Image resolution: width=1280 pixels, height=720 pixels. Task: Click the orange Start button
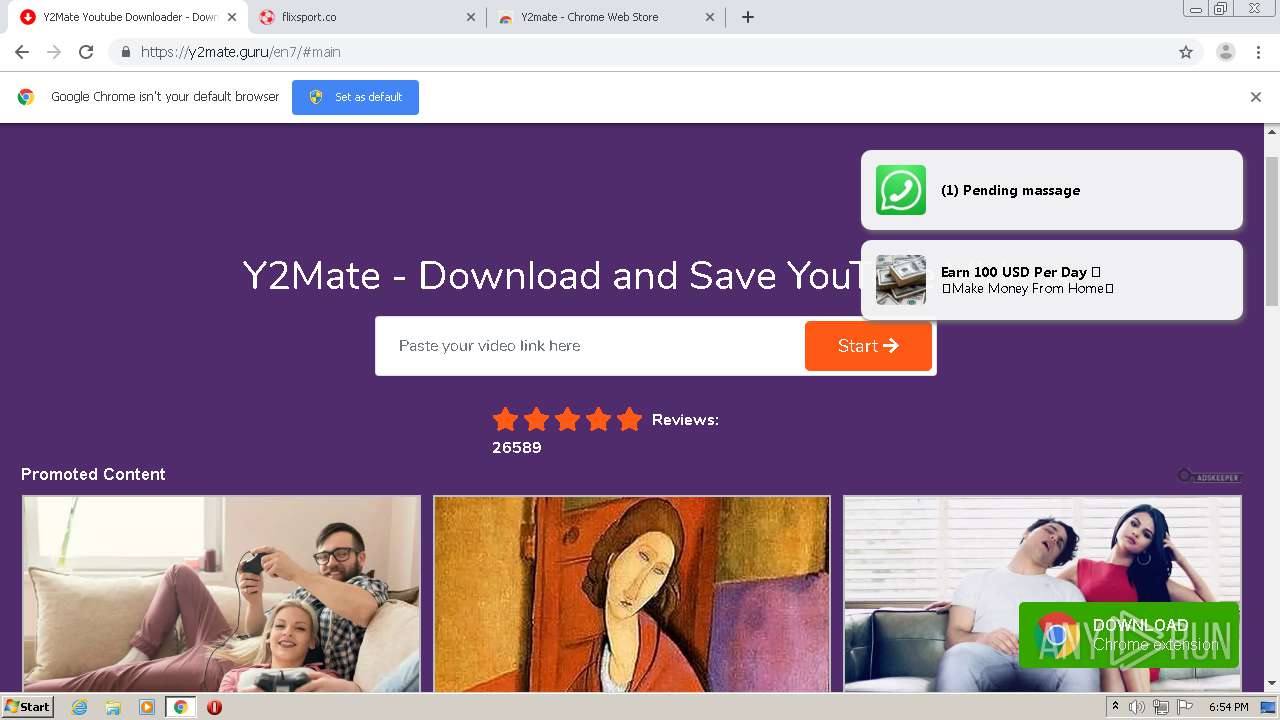(868, 346)
